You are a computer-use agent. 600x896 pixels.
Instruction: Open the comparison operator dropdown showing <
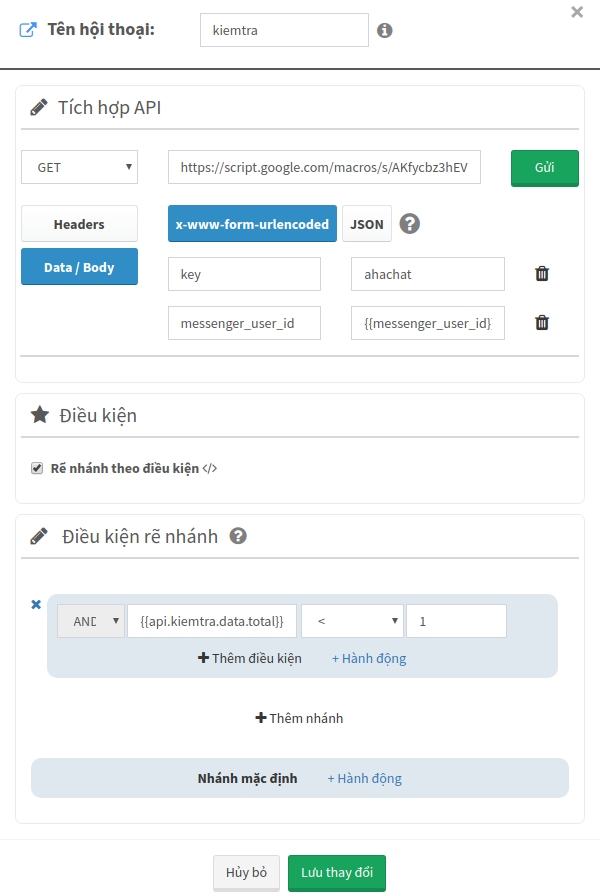coord(352,621)
